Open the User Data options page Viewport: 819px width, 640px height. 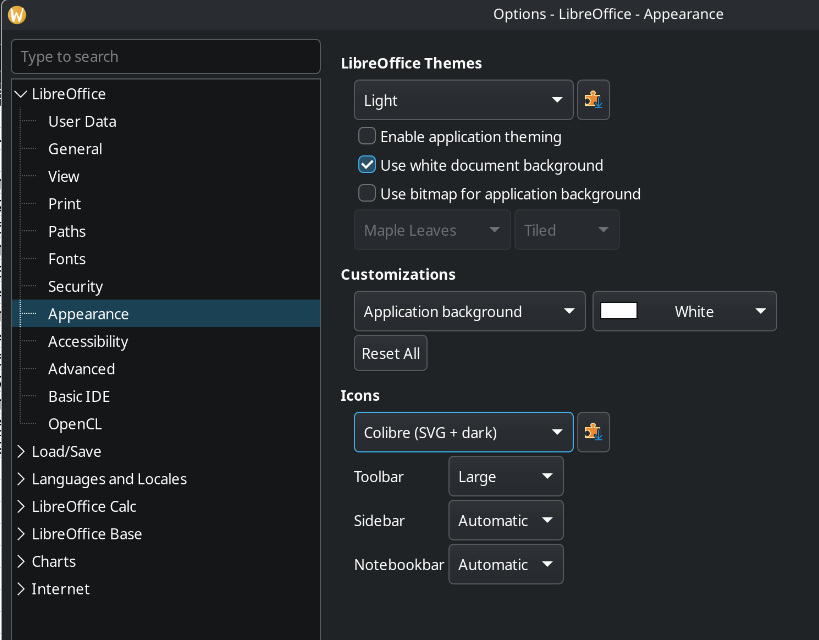point(82,121)
